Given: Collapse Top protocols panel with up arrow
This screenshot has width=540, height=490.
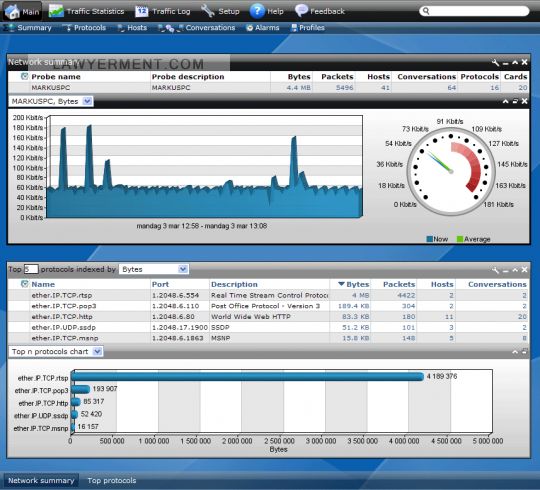Looking at the screenshot, I should [515, 270].
